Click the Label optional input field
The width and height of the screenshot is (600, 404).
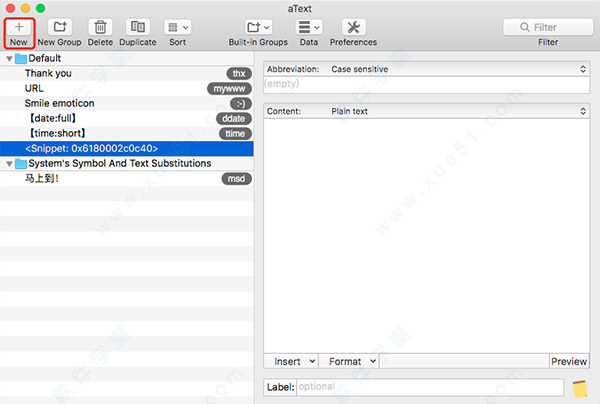430,387
